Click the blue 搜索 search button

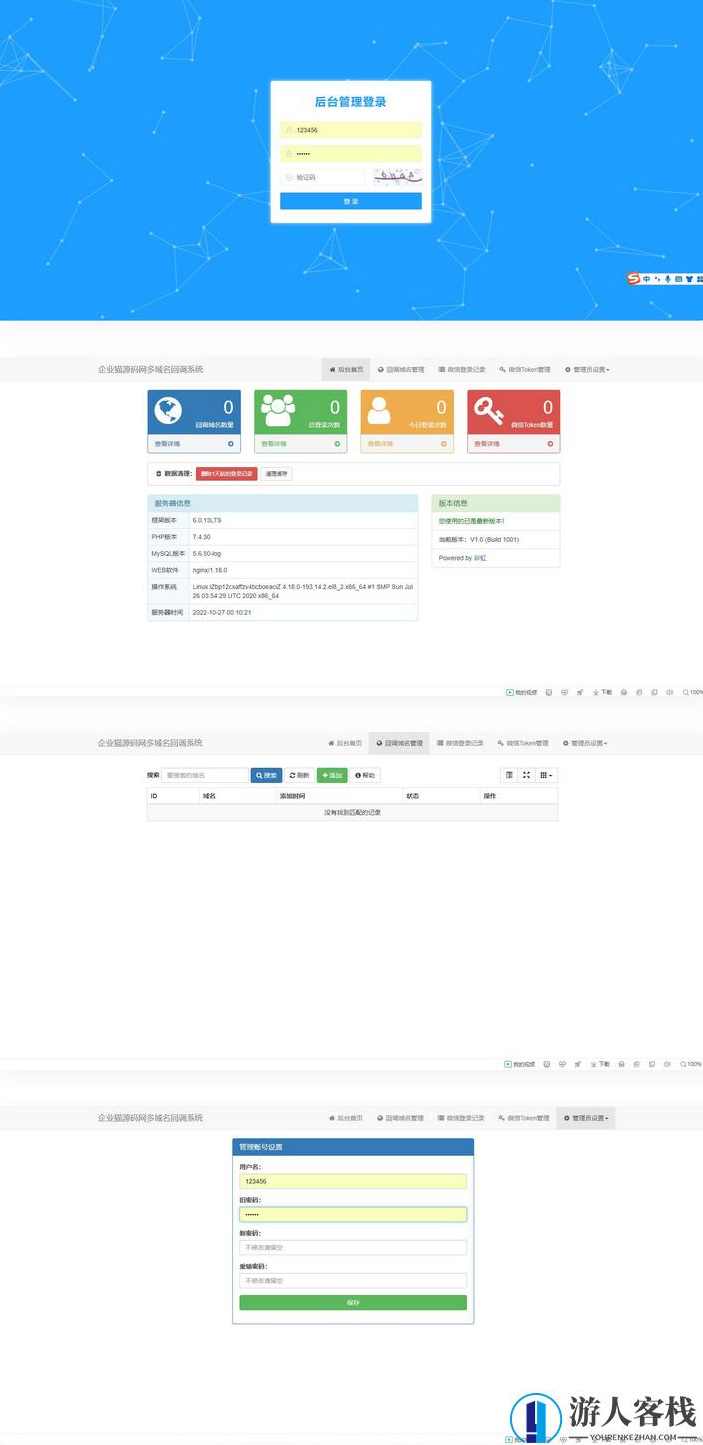click(266, 775)
